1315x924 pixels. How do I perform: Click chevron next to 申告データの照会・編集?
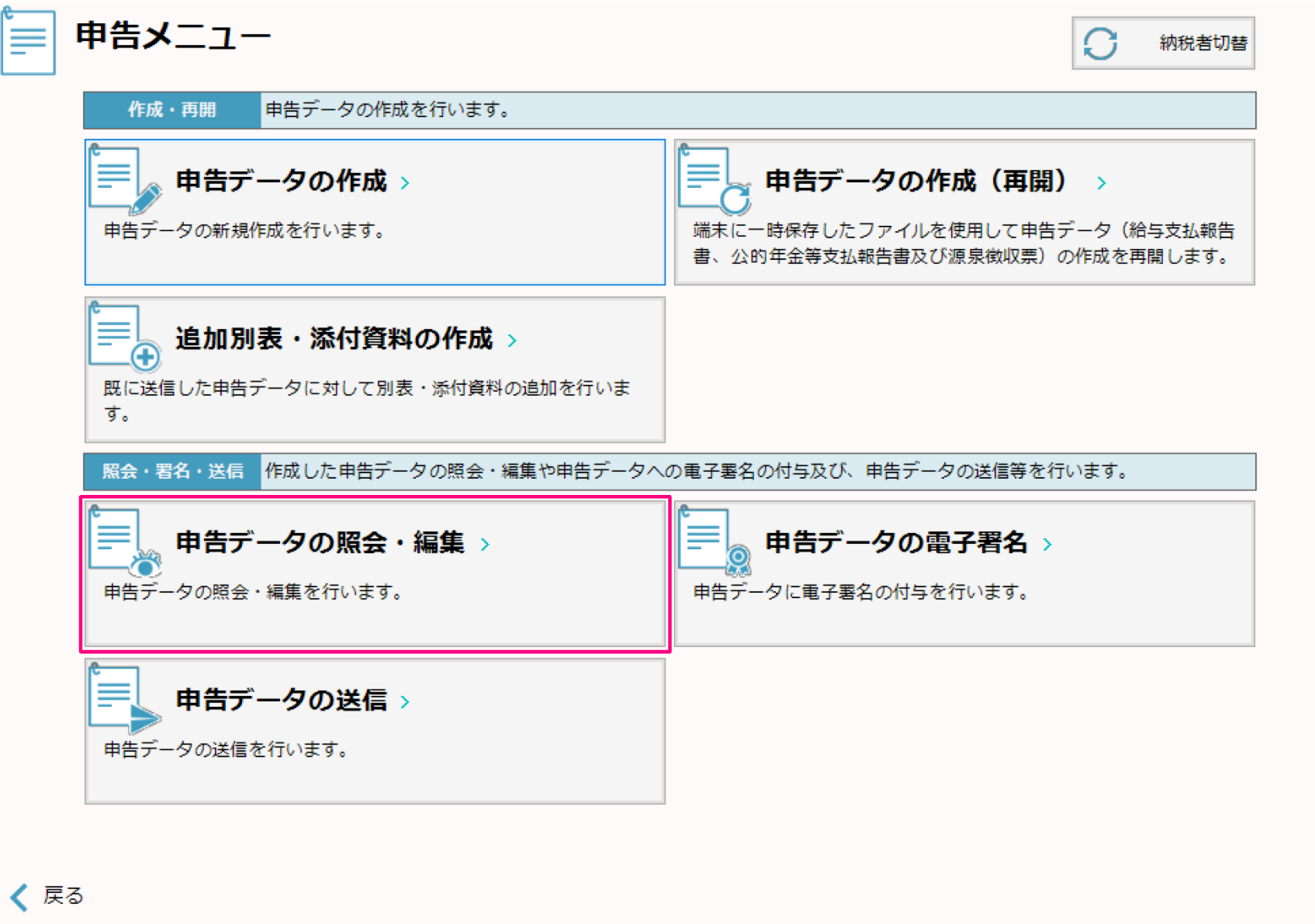[485, 545]
